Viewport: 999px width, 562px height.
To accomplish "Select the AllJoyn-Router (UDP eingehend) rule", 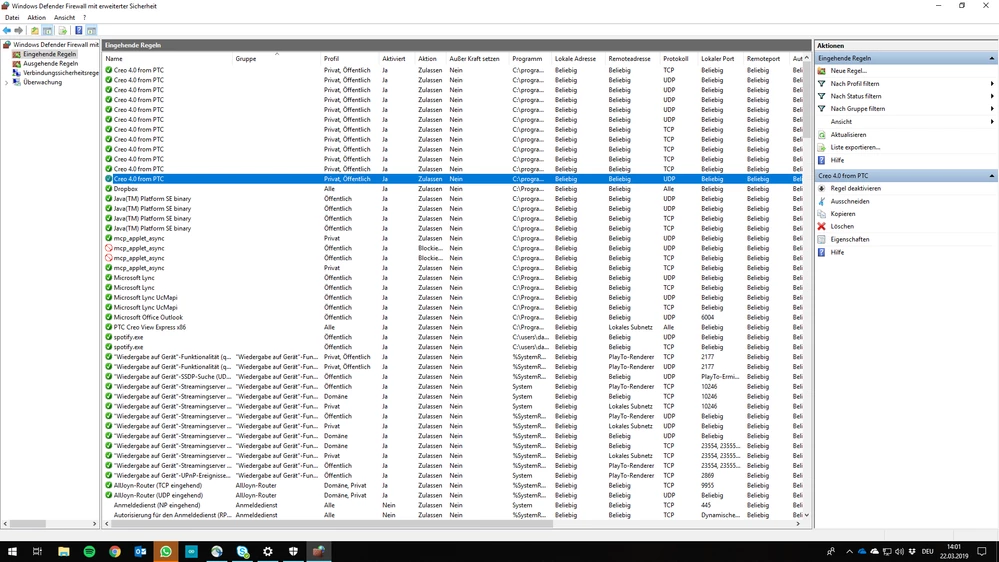I will [452, 495].
